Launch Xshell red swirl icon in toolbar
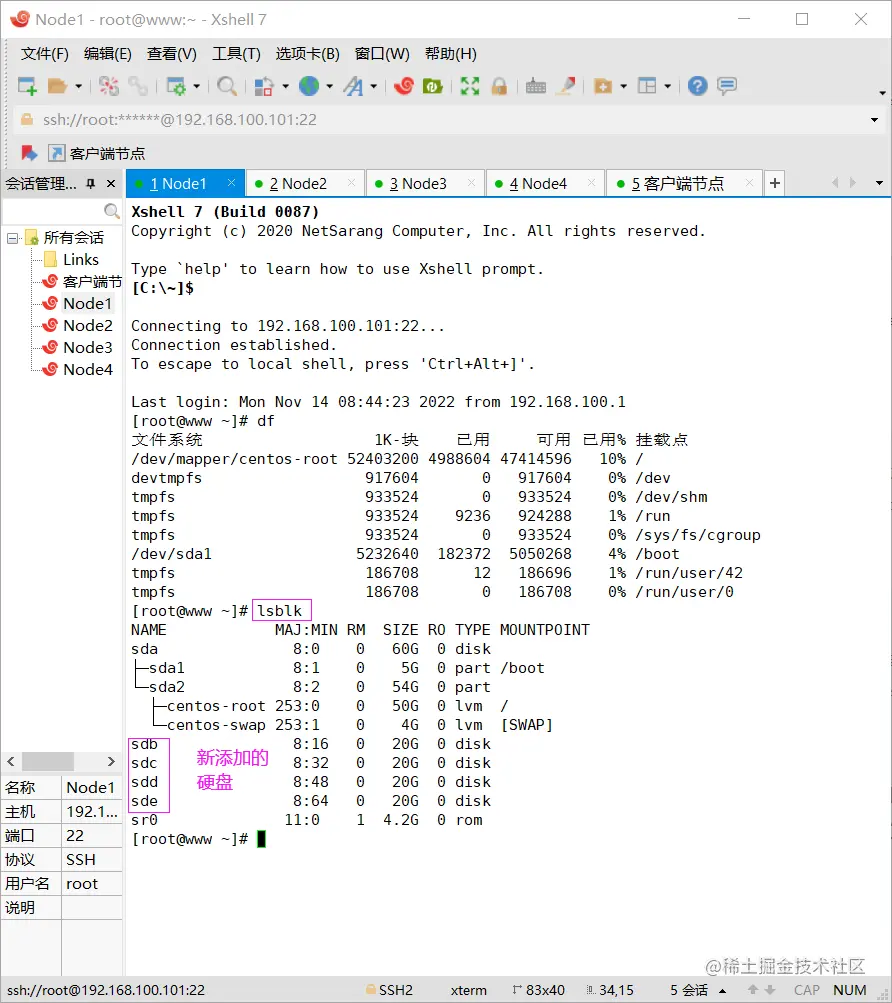This screenshot has width=892, height=1003. click(x=404, y=86)
